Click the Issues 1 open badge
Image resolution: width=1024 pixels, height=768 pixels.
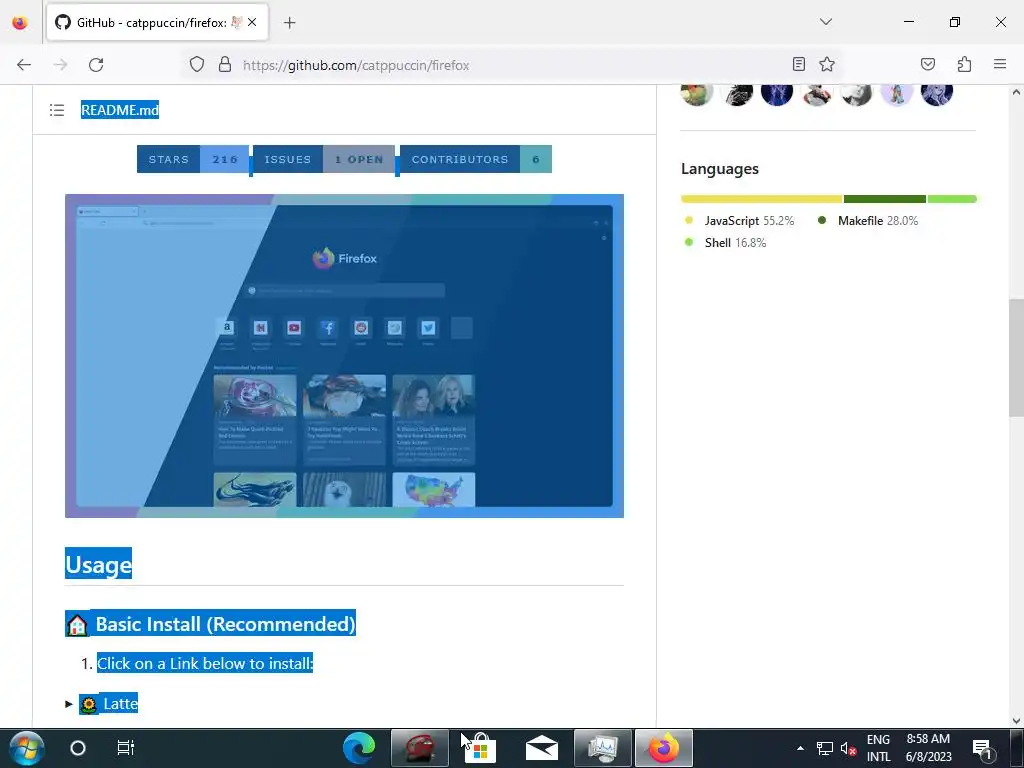coord(324,159)
